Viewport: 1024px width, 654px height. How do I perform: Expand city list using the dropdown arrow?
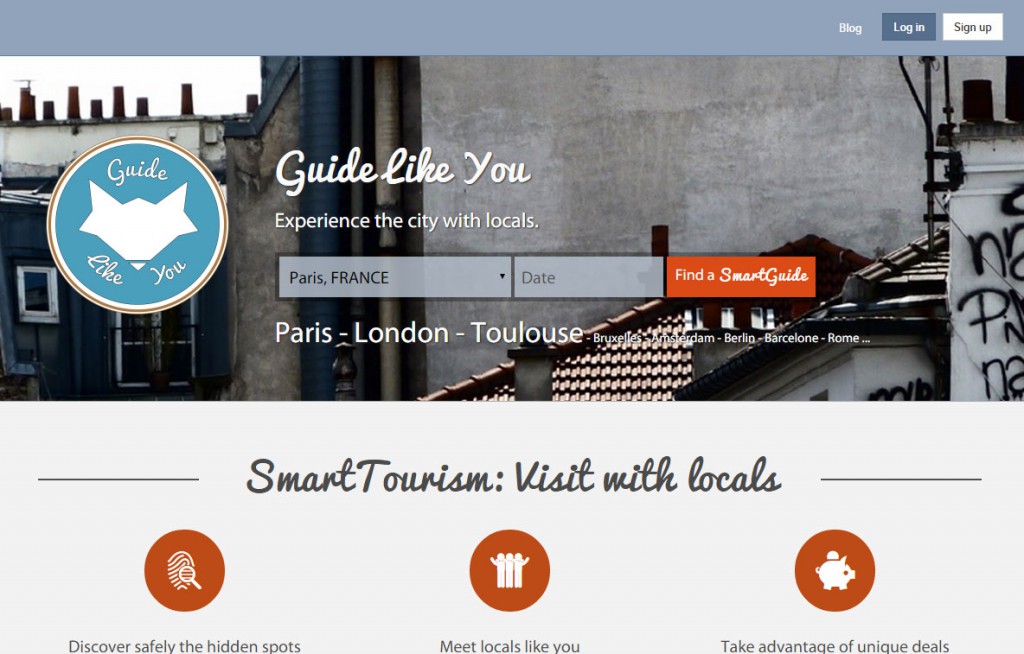click(502, 276)
